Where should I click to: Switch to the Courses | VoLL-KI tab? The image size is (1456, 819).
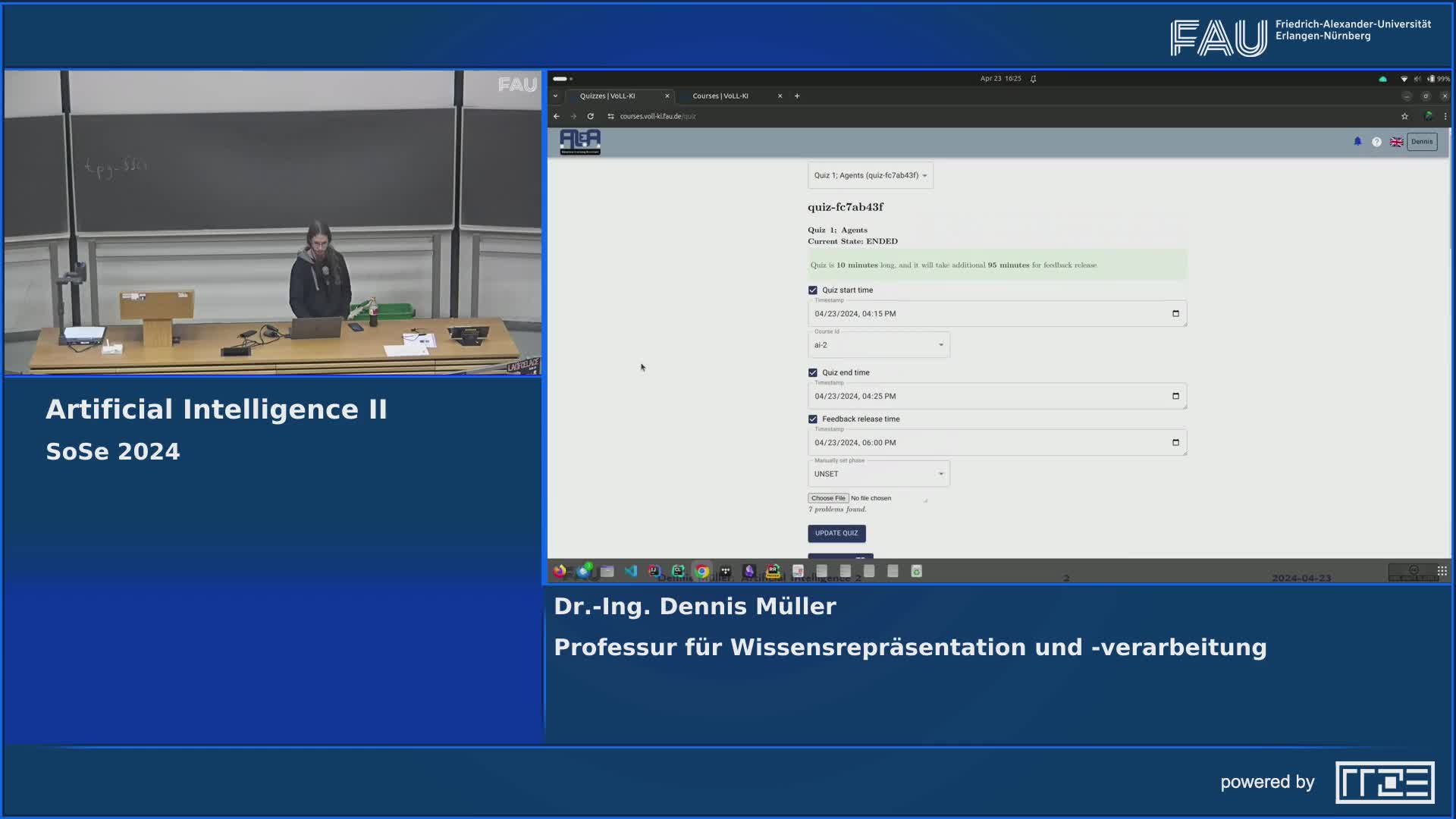coord(720,96)
